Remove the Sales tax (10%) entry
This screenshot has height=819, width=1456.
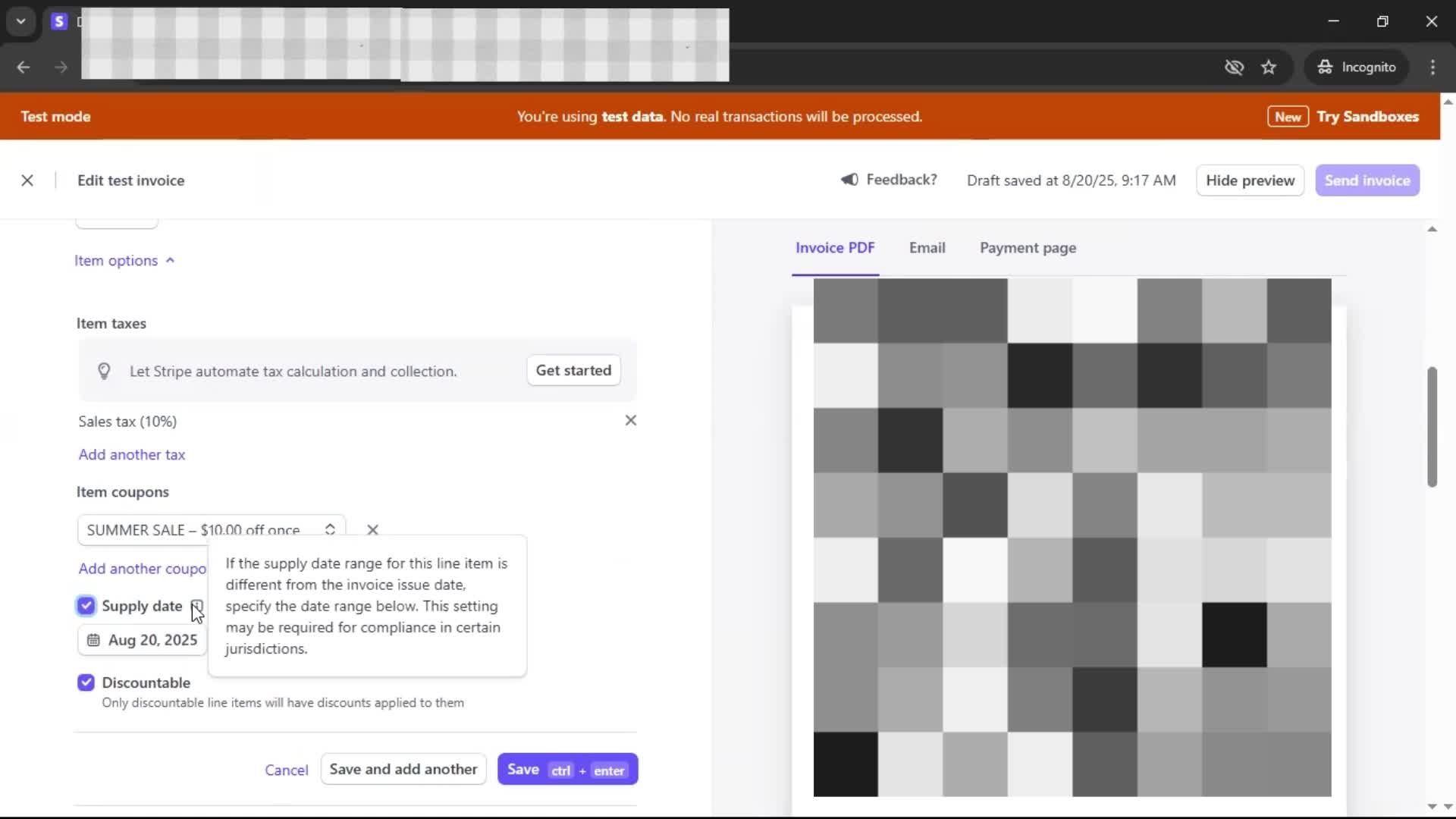(x=630, y=420)
